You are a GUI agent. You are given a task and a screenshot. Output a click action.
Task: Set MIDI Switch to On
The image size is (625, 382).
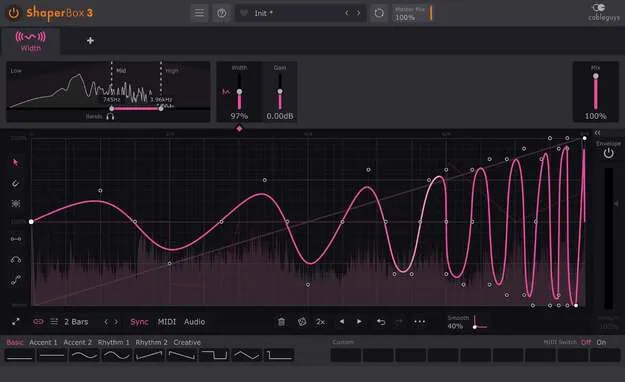click(601, 342)
